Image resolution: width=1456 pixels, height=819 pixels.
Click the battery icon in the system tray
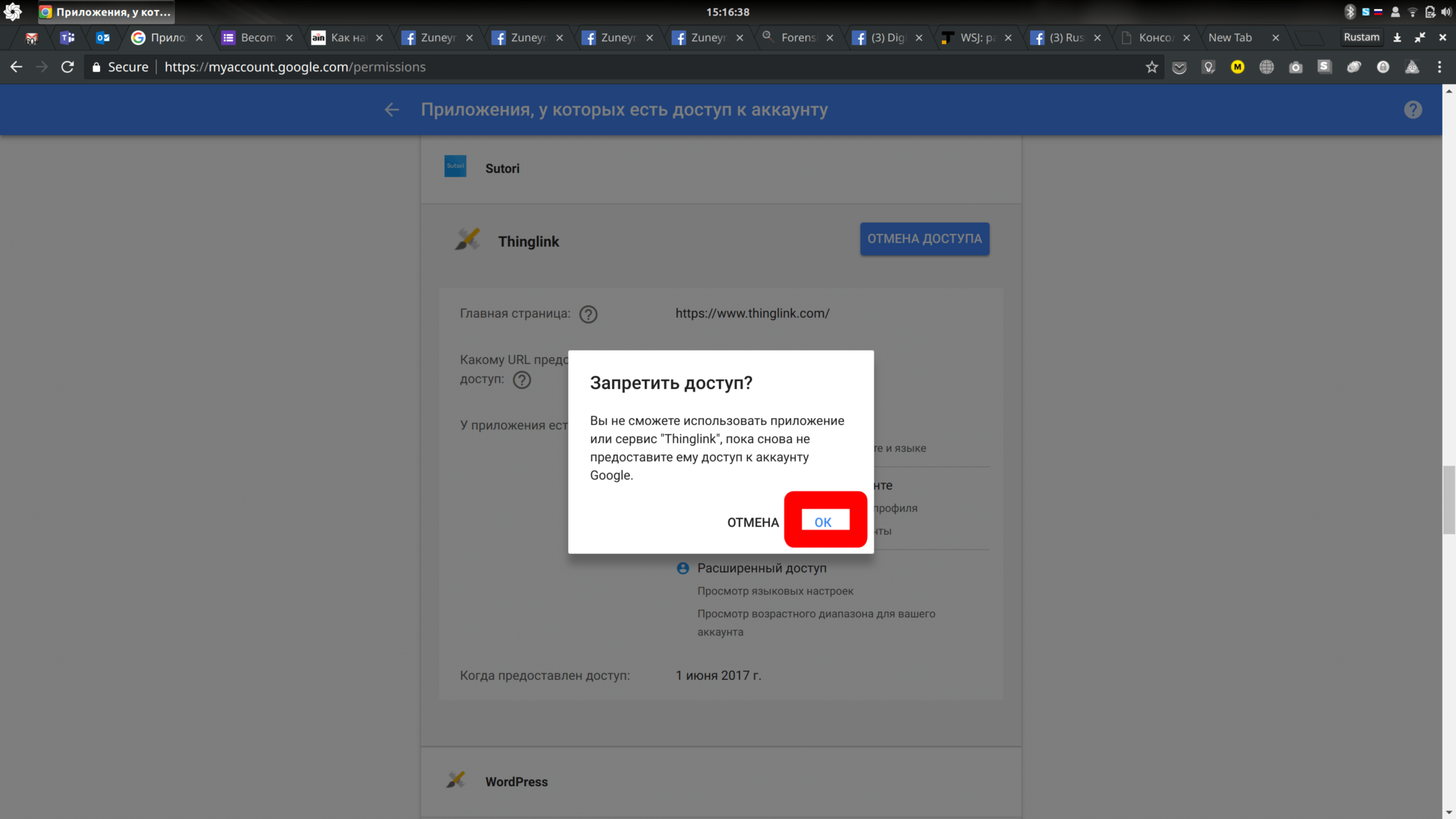coord(1430,11)
